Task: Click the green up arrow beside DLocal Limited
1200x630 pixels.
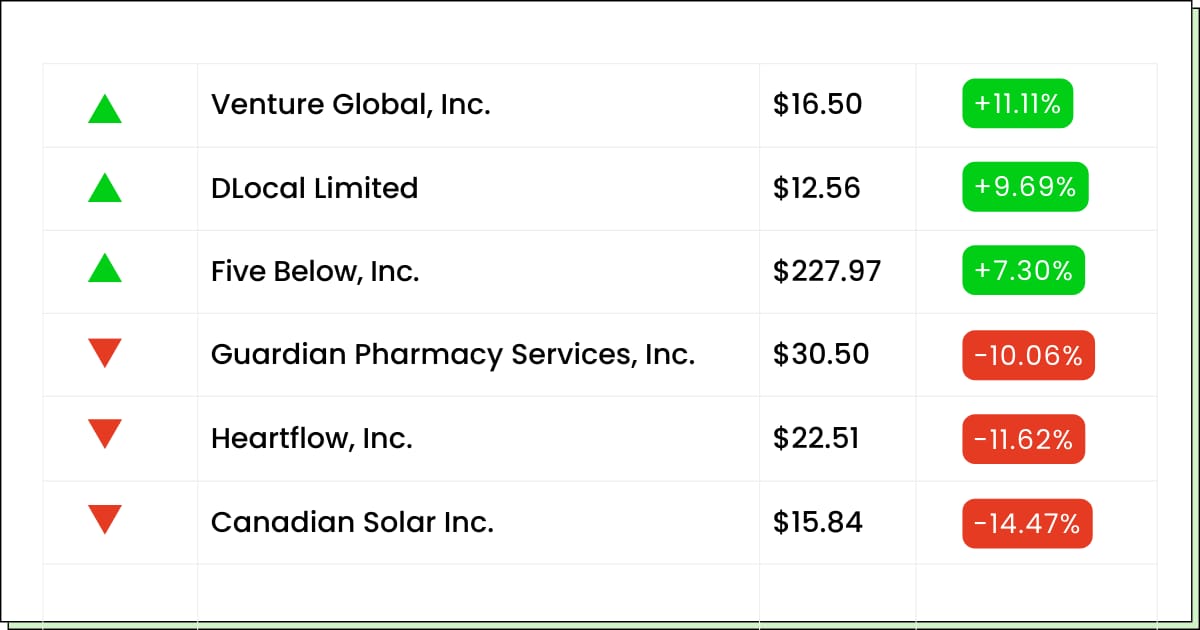Action: click(x=105, y=188)
